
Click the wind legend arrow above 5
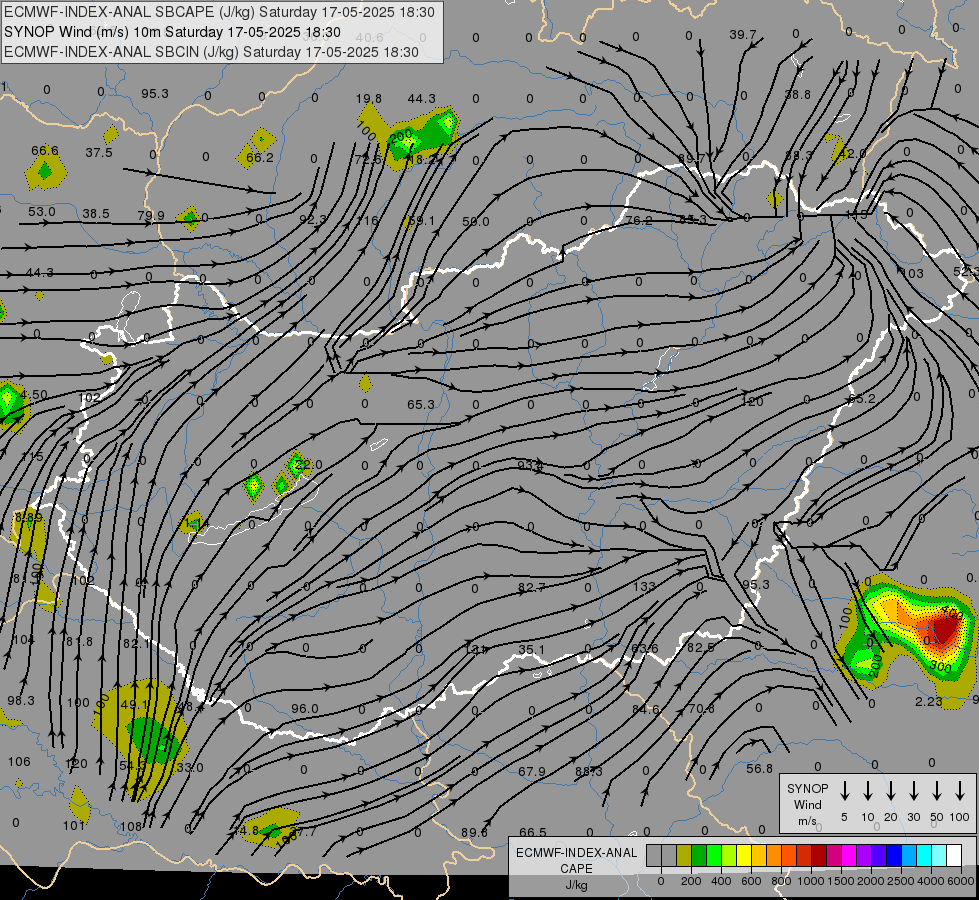(x=844, y=791)
